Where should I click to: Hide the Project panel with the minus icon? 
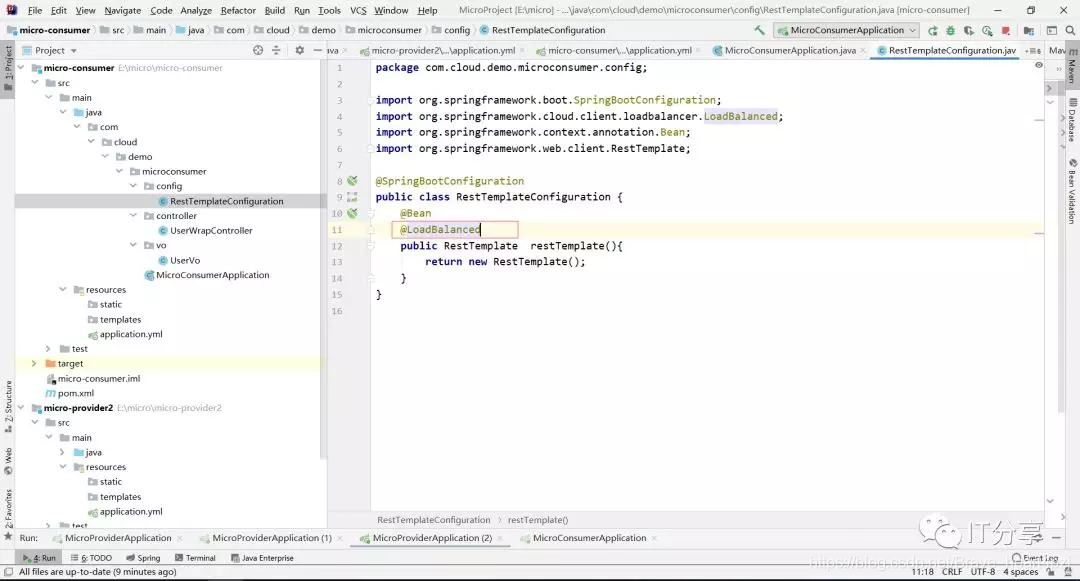(318, 50)
